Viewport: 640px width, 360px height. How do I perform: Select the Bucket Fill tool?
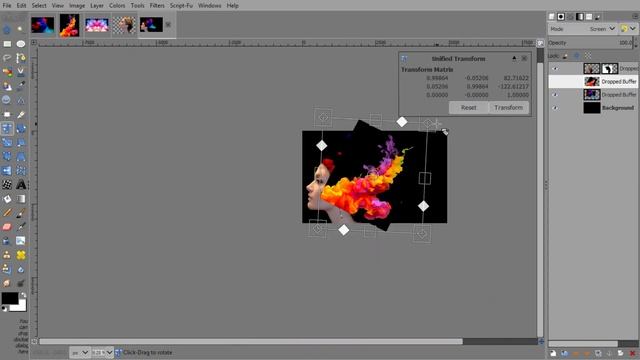click(x=7, y=199)
